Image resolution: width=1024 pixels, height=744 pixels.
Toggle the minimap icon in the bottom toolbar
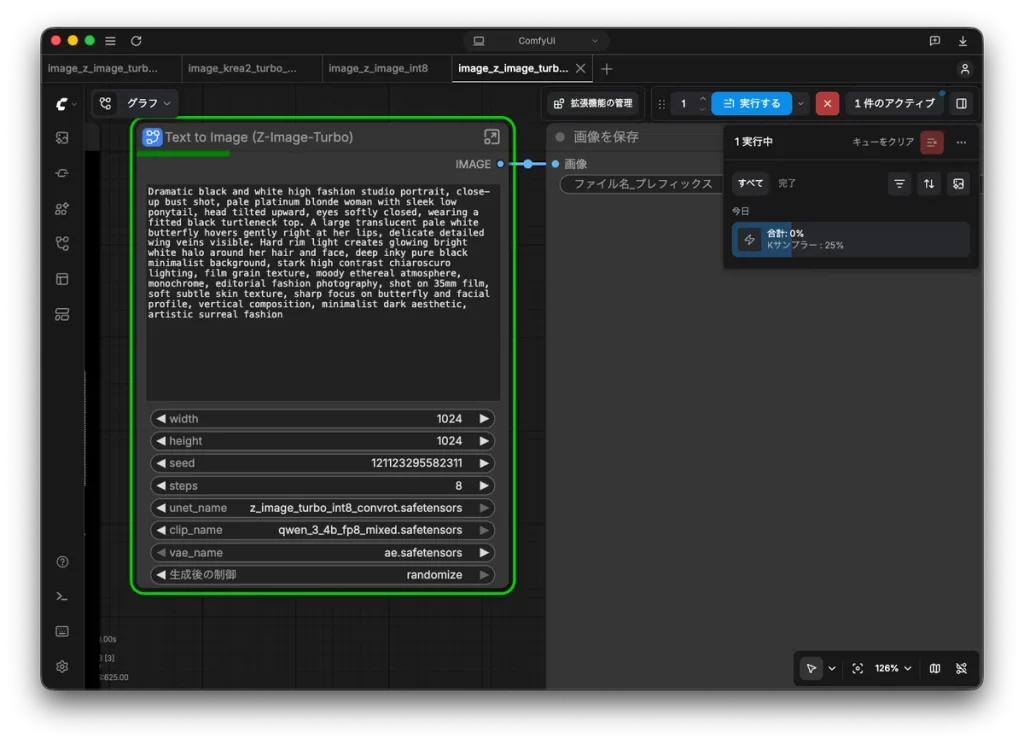[935, 668]
